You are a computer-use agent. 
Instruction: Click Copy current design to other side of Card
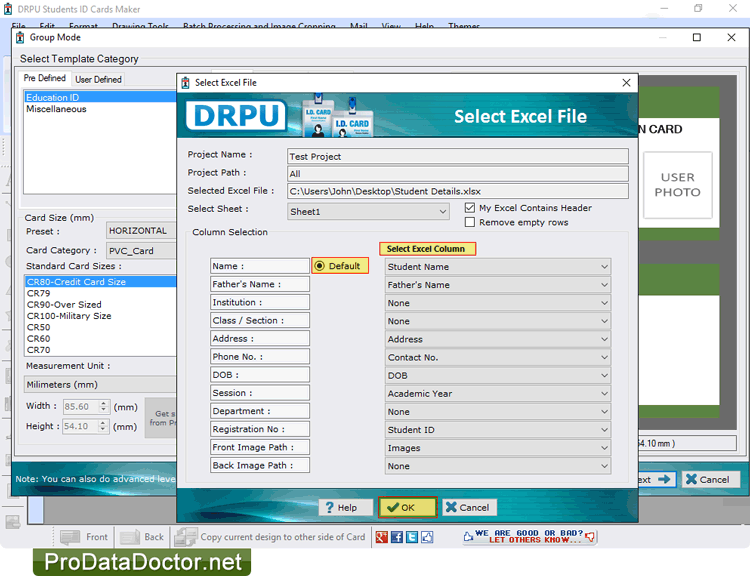(270, 537)
